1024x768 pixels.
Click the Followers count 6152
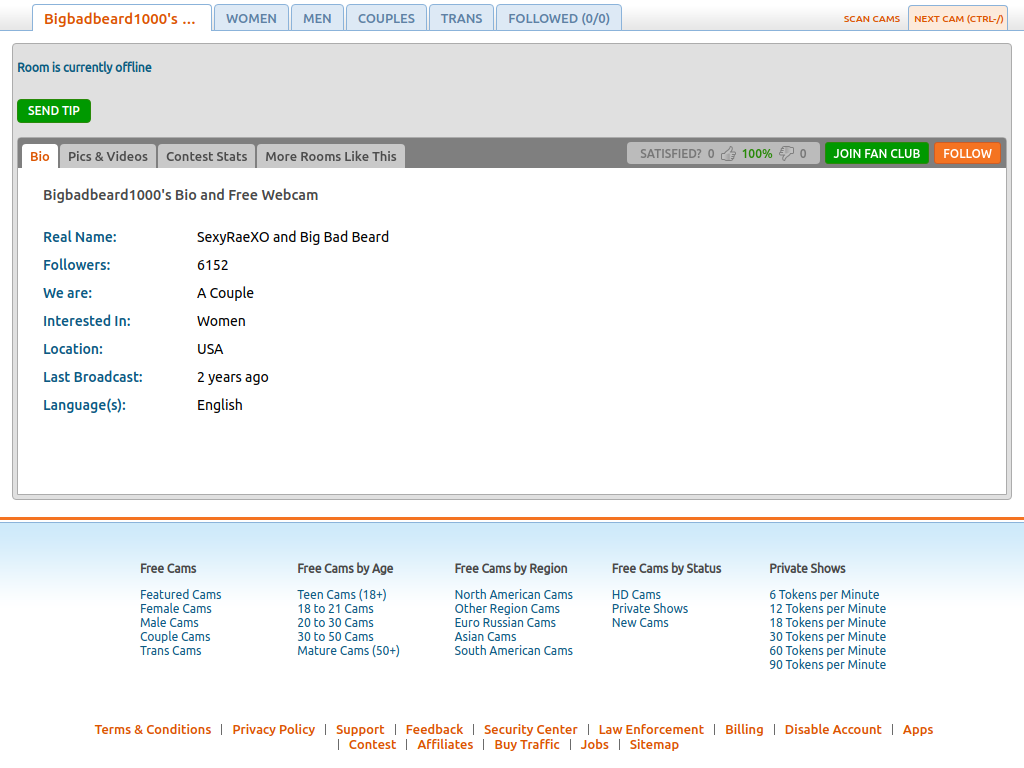click(x=213, y=265)
